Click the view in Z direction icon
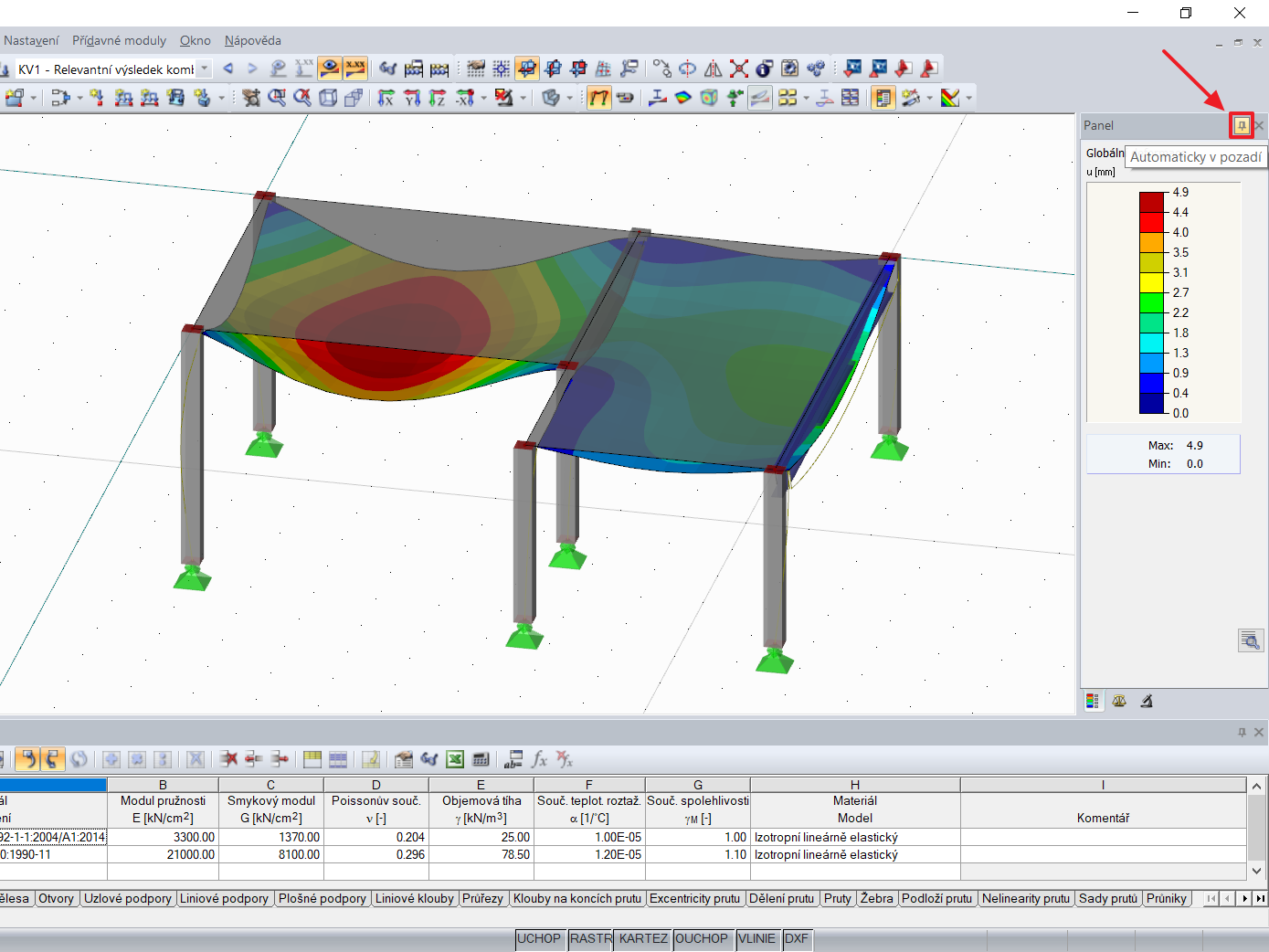The height and width of the screenshot is (952, 1269). pos(437,98)
